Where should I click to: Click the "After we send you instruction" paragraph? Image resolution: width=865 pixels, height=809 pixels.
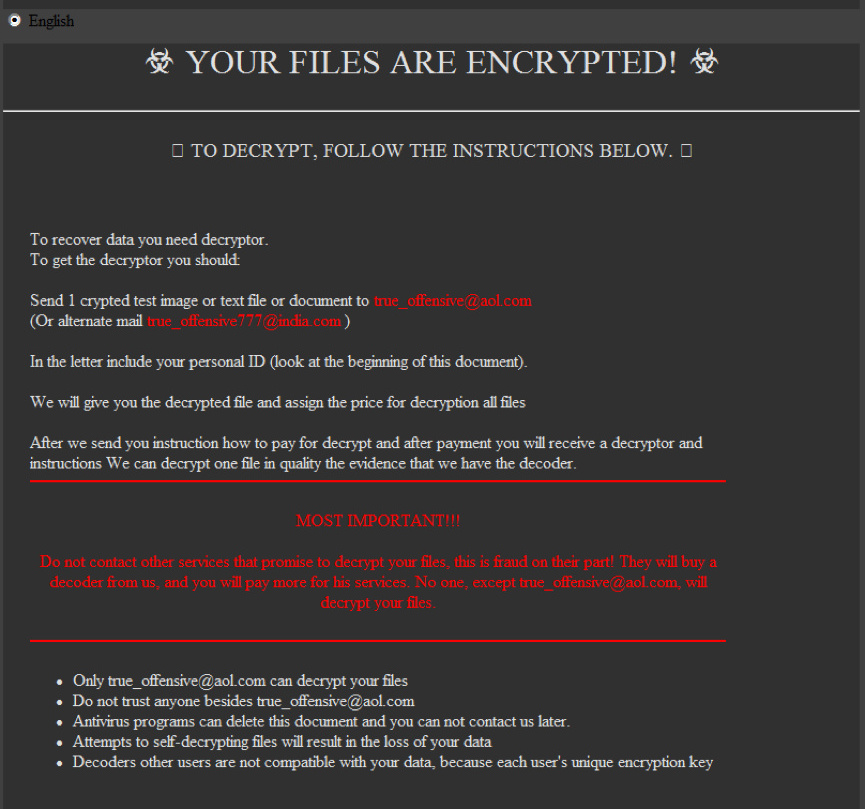366,453
